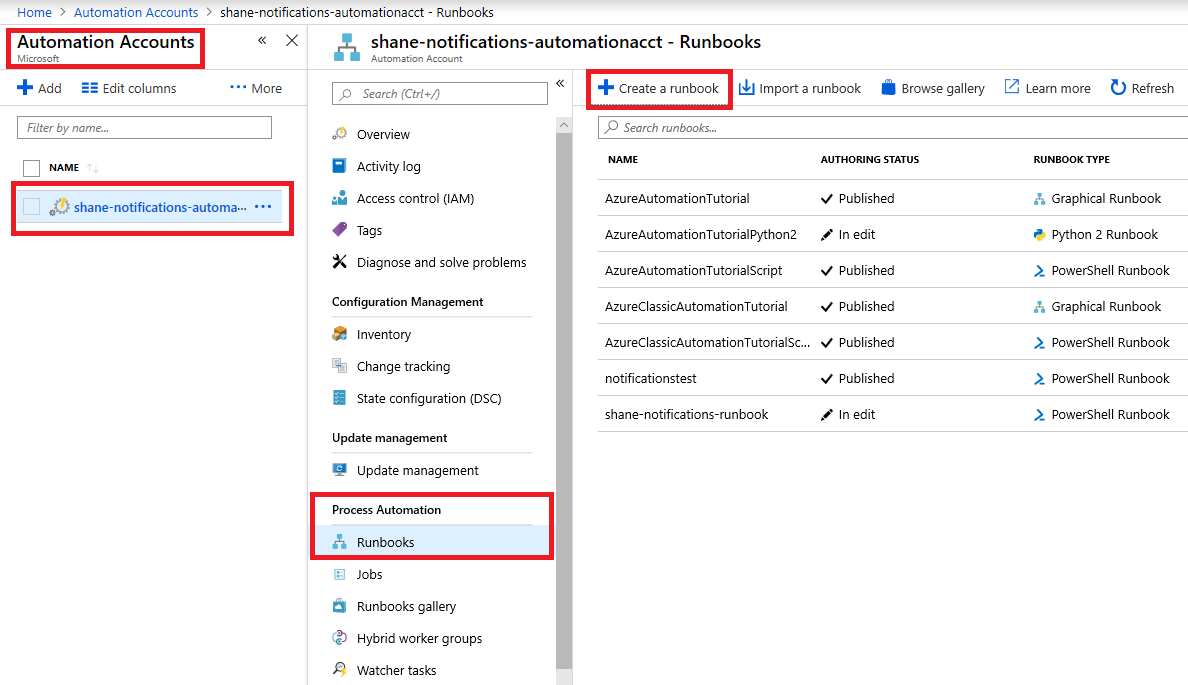Select the Activity log icon
Viewport: 1188px width, 685px height.
point(340,166)
